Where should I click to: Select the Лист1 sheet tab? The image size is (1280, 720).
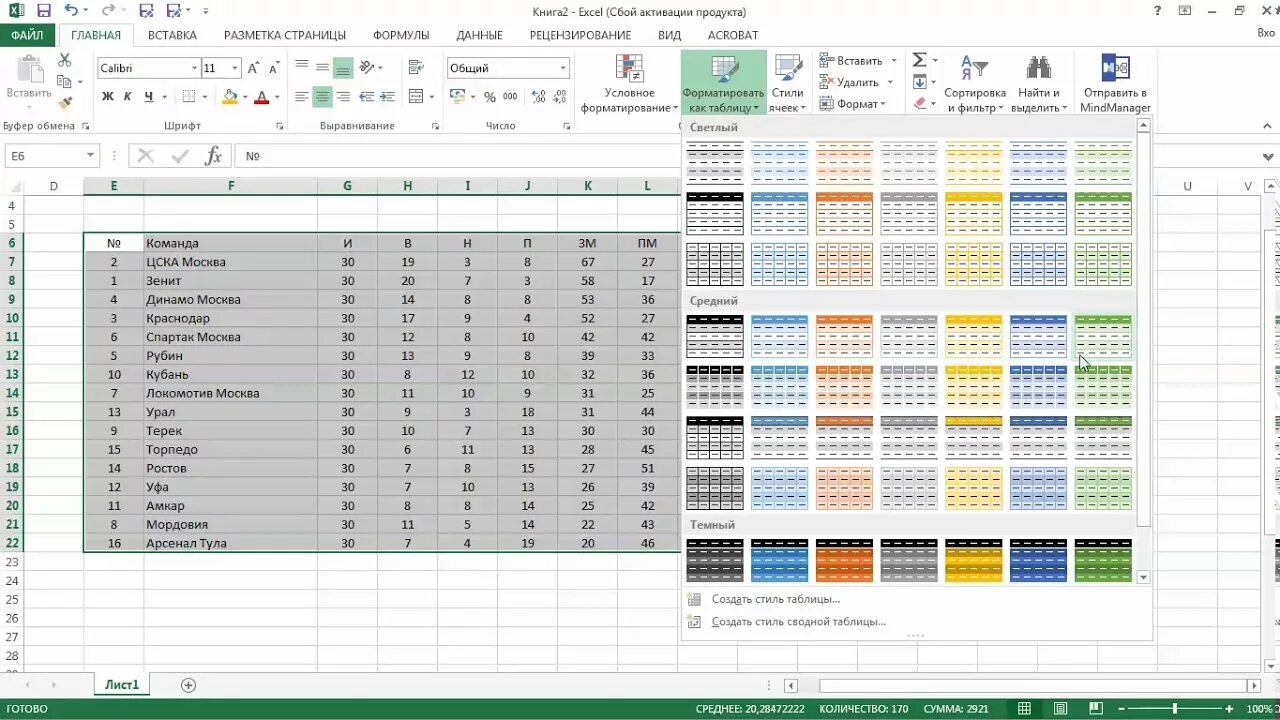coord(121,685)
